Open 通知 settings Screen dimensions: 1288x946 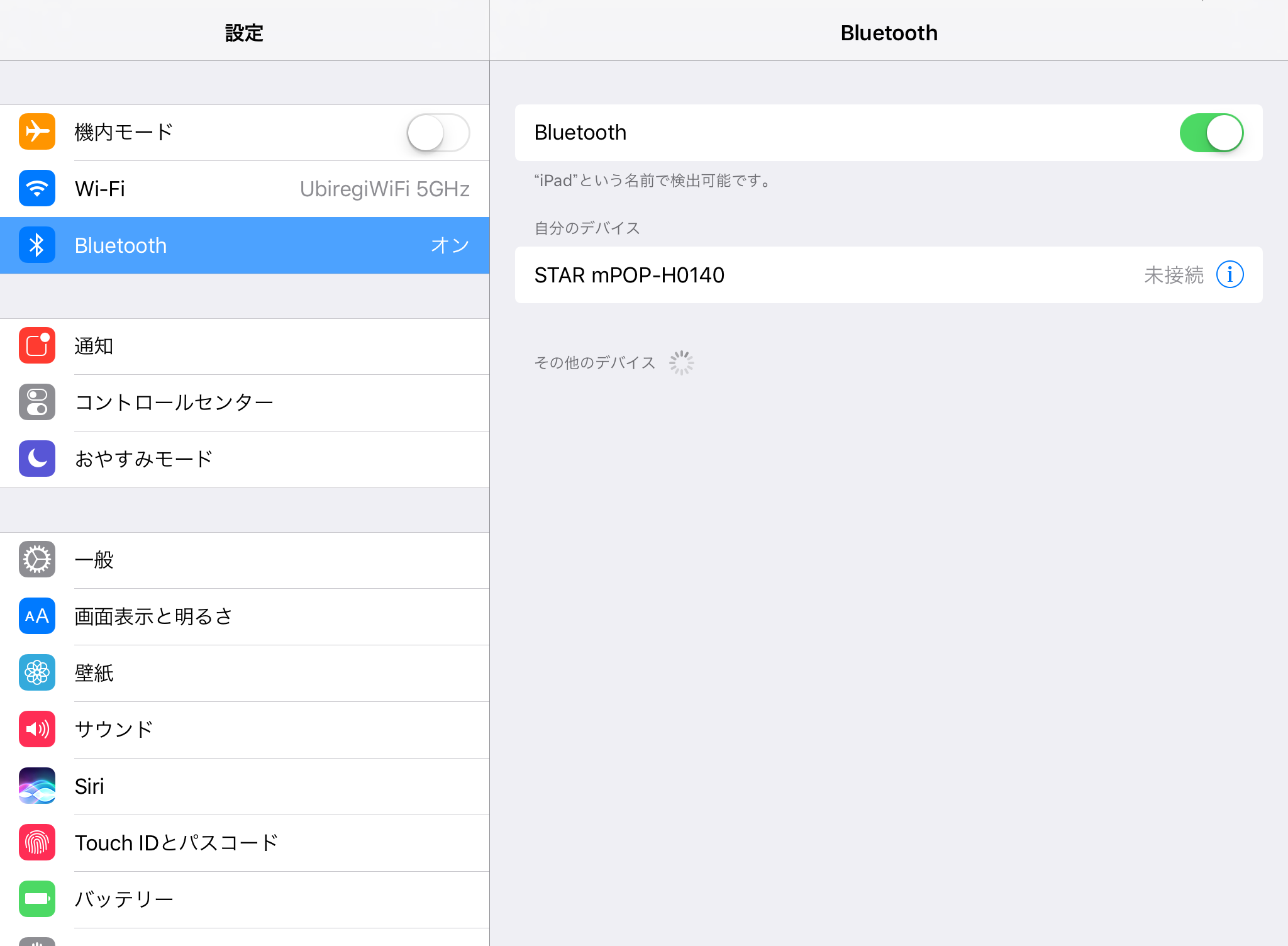click(x=245, y=346)
